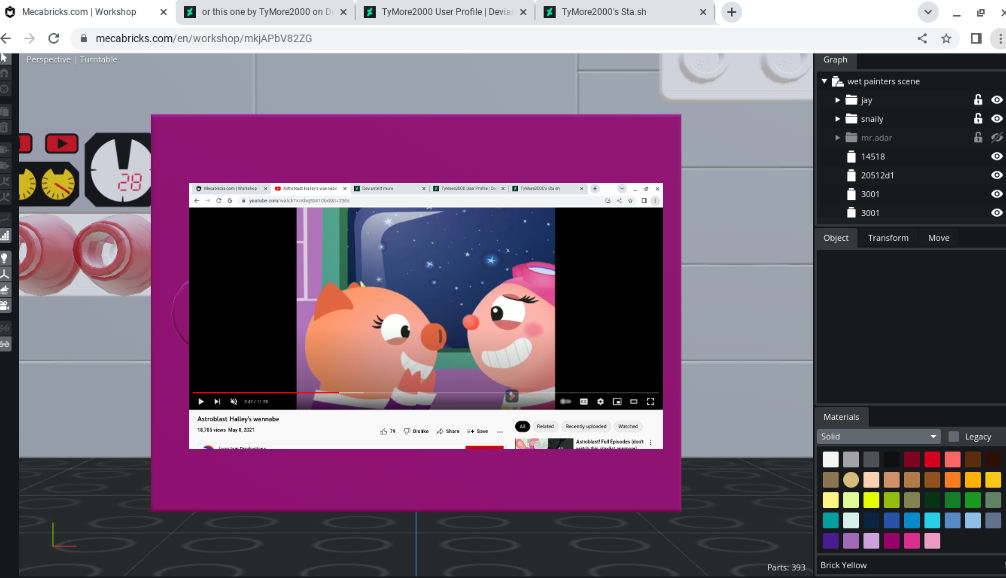
Task: Select the Object tab
Action: 835,238
